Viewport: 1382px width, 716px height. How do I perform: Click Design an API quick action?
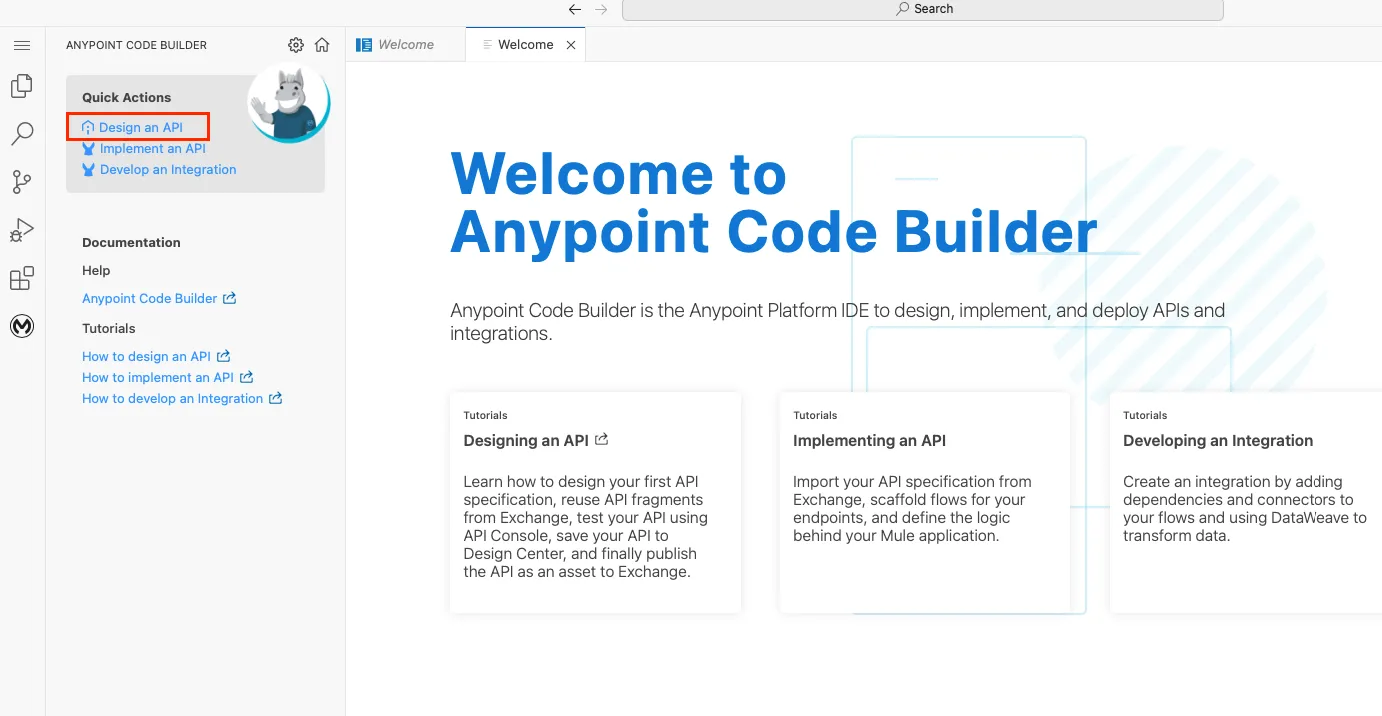coord(140,127)
